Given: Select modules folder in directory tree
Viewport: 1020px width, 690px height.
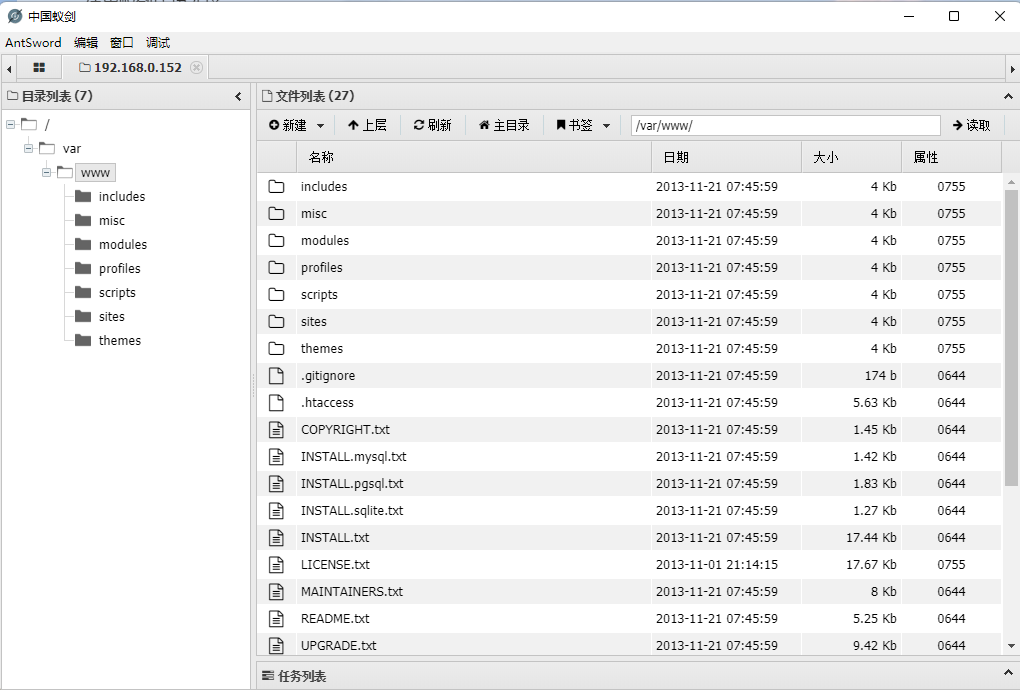Looking at the screenshot, I should pos(123,245).
